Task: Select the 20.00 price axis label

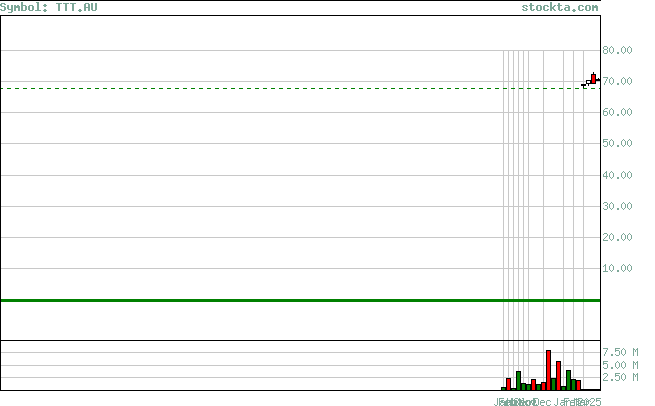Action: 617,237
